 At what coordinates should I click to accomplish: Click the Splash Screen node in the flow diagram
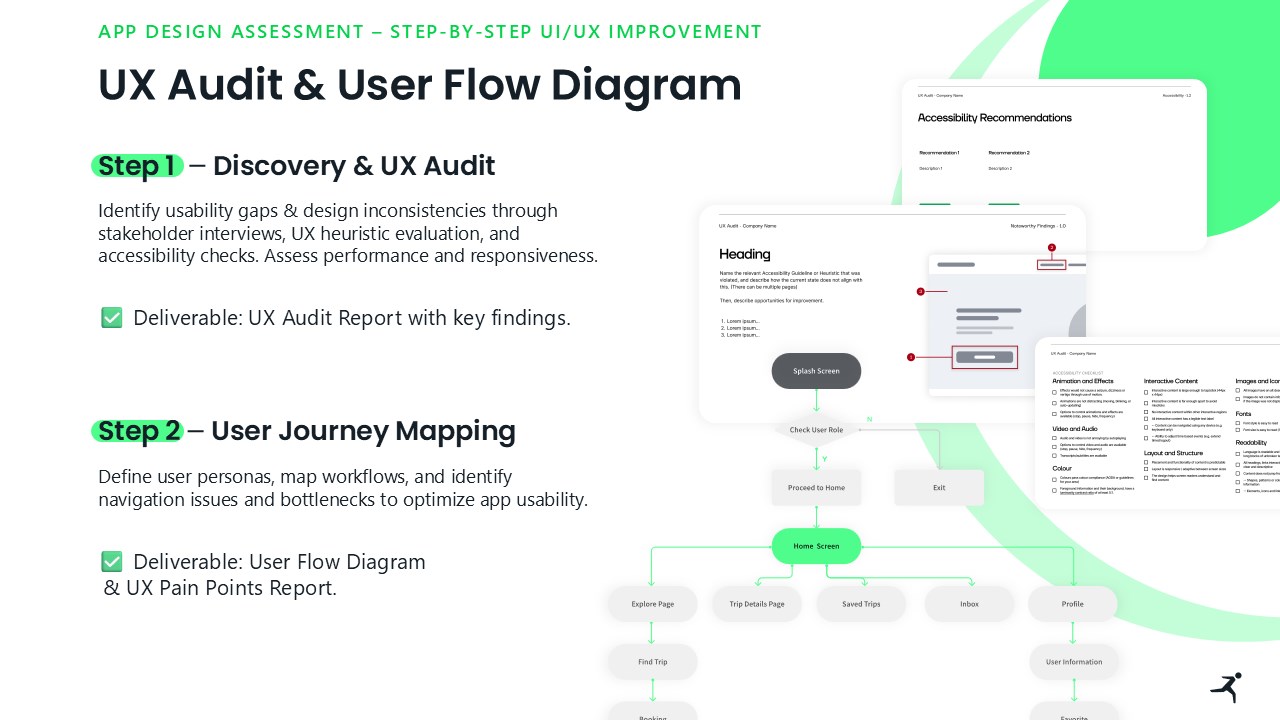point(816,371)
